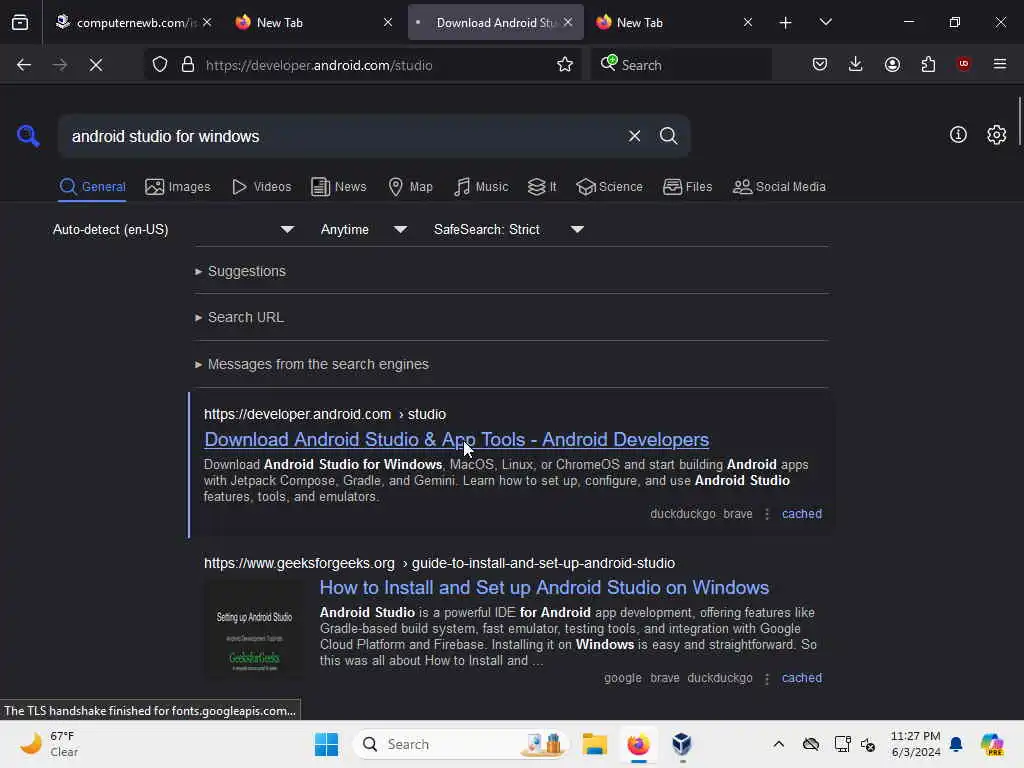Open cached link for Android Developers result
1024x768 pixels.
point(801,514)
